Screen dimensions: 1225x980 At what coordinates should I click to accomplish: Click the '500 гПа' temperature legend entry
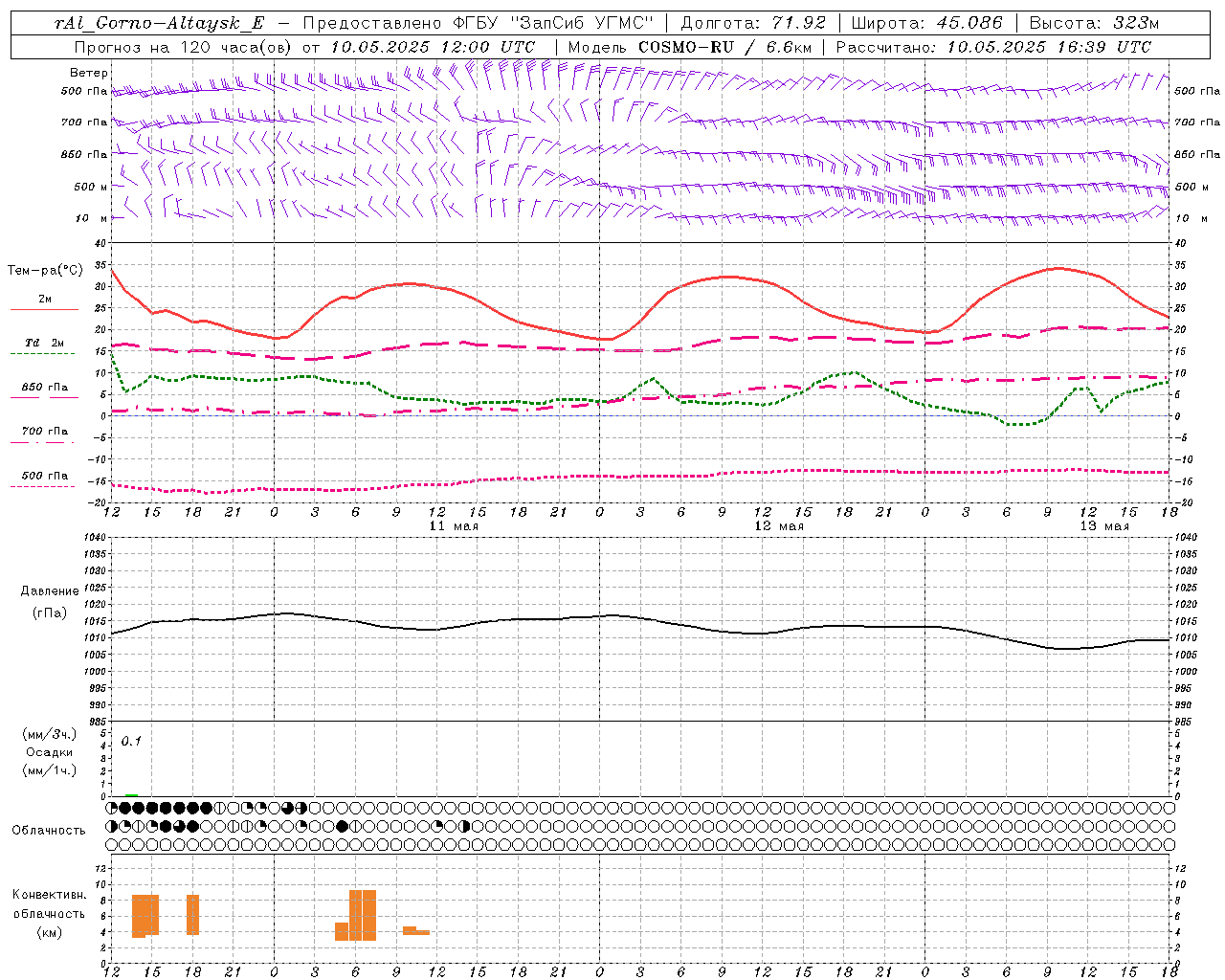click(x=45, y=476)
